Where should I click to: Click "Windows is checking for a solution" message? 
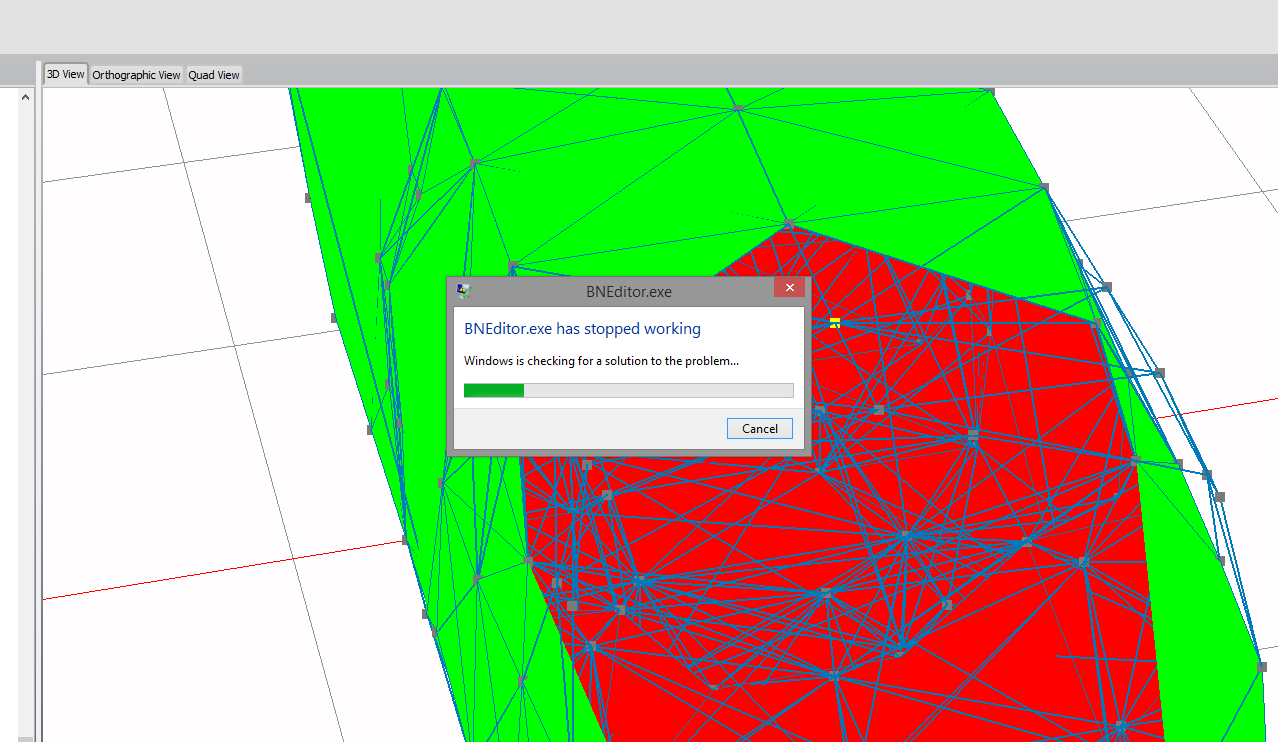click(x=601, y=360)
